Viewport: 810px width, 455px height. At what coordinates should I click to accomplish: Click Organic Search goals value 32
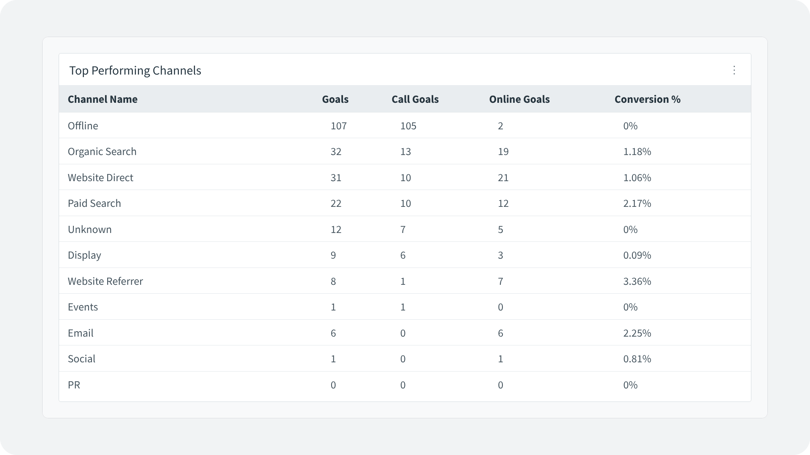coord(336,151)
